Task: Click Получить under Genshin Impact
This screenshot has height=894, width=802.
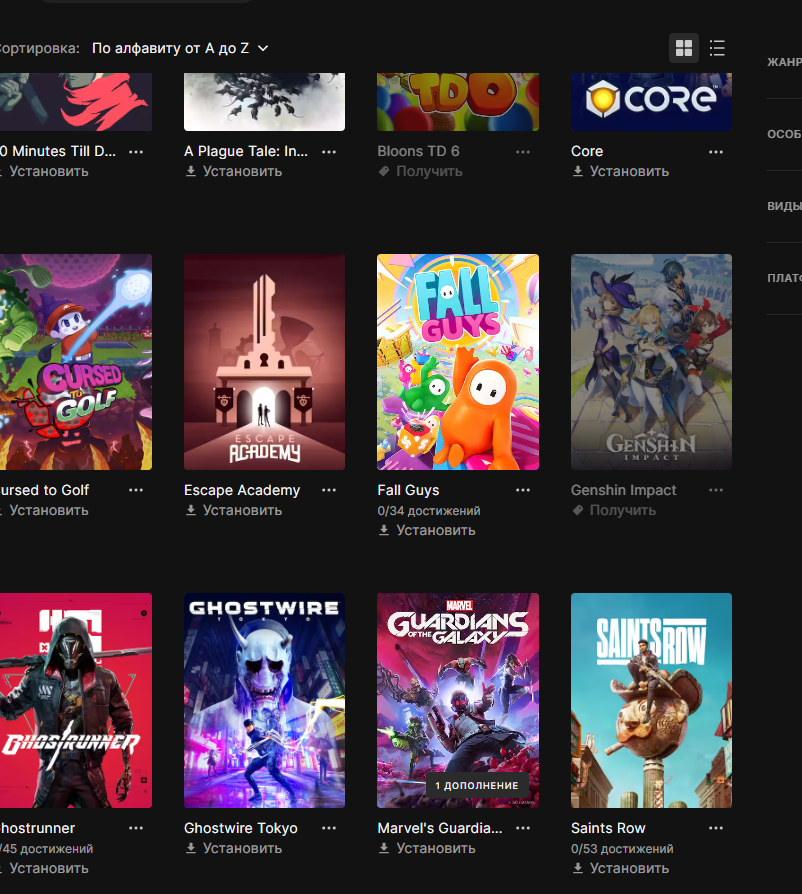Action: pyautogui.click(x=614, y=510)
